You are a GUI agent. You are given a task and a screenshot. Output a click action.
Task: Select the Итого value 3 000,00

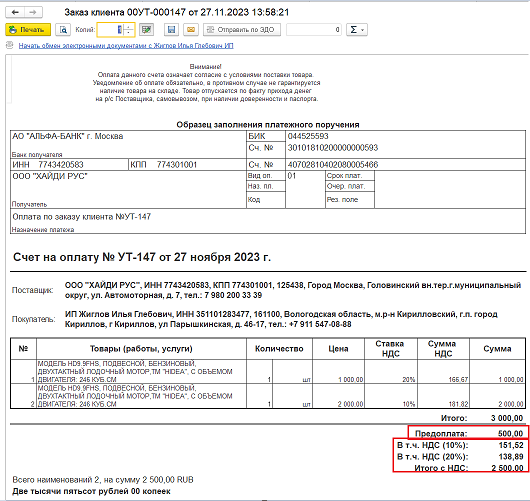[x=507, y=418]
